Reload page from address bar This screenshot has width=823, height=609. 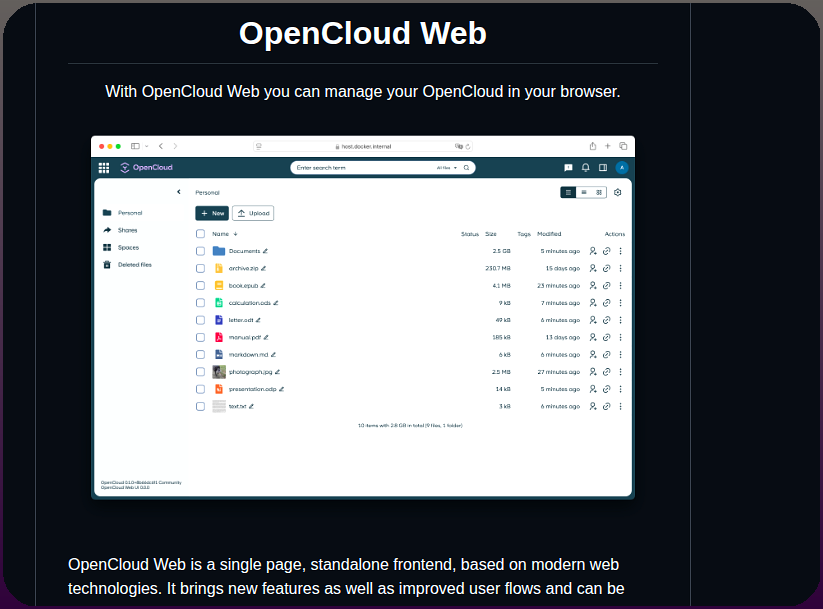pyautogui.click(x=468, y=146)
